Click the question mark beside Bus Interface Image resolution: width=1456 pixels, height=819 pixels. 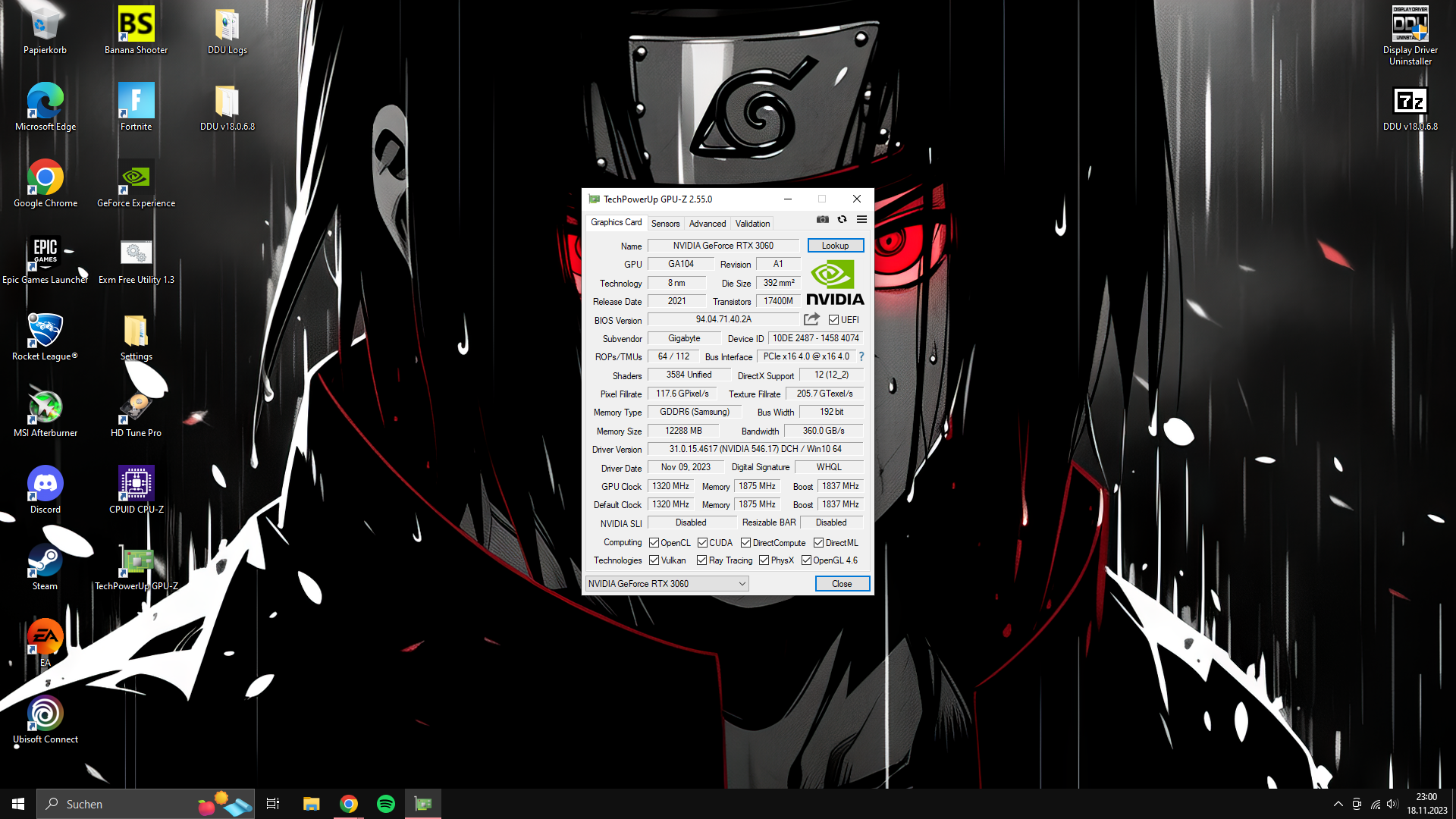click(861, 356)
